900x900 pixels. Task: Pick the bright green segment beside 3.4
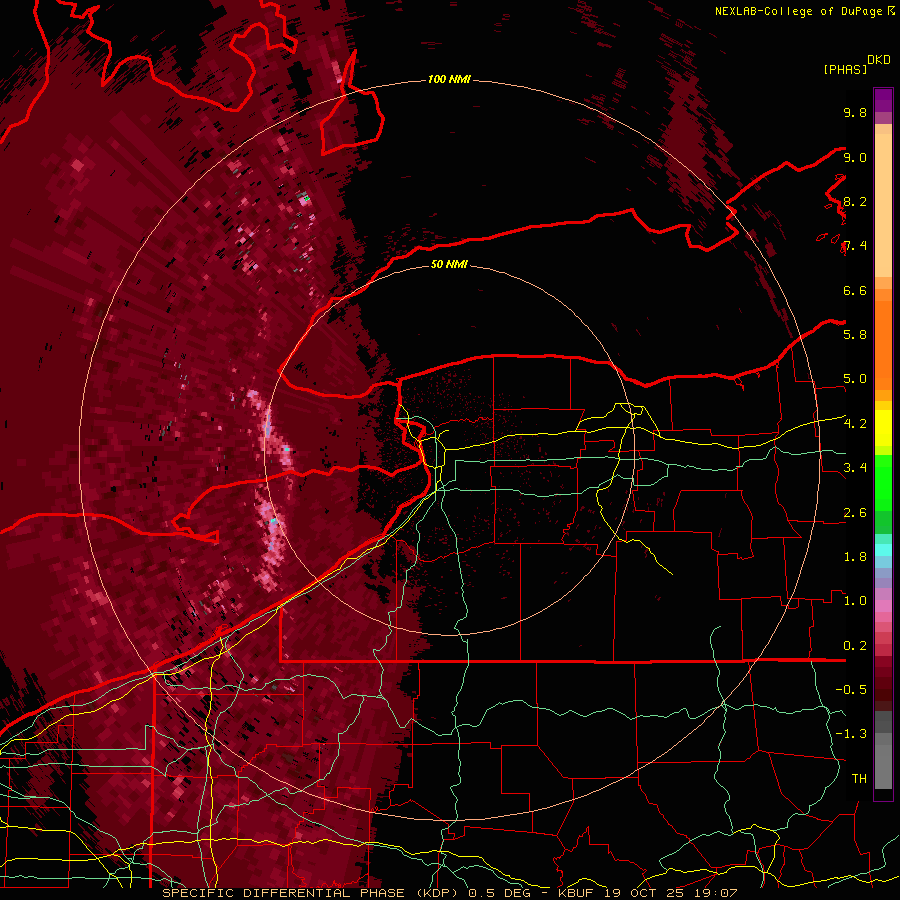click(883, 482)
